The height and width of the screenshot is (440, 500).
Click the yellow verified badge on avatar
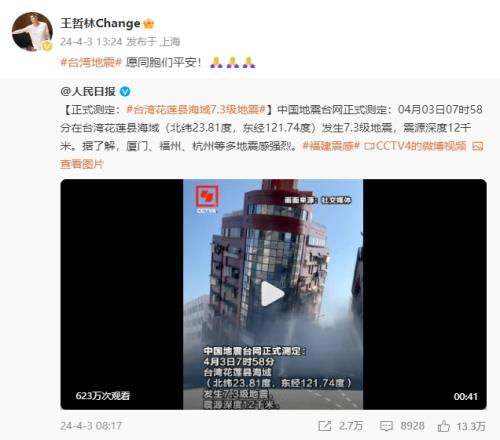click(47, 46)
